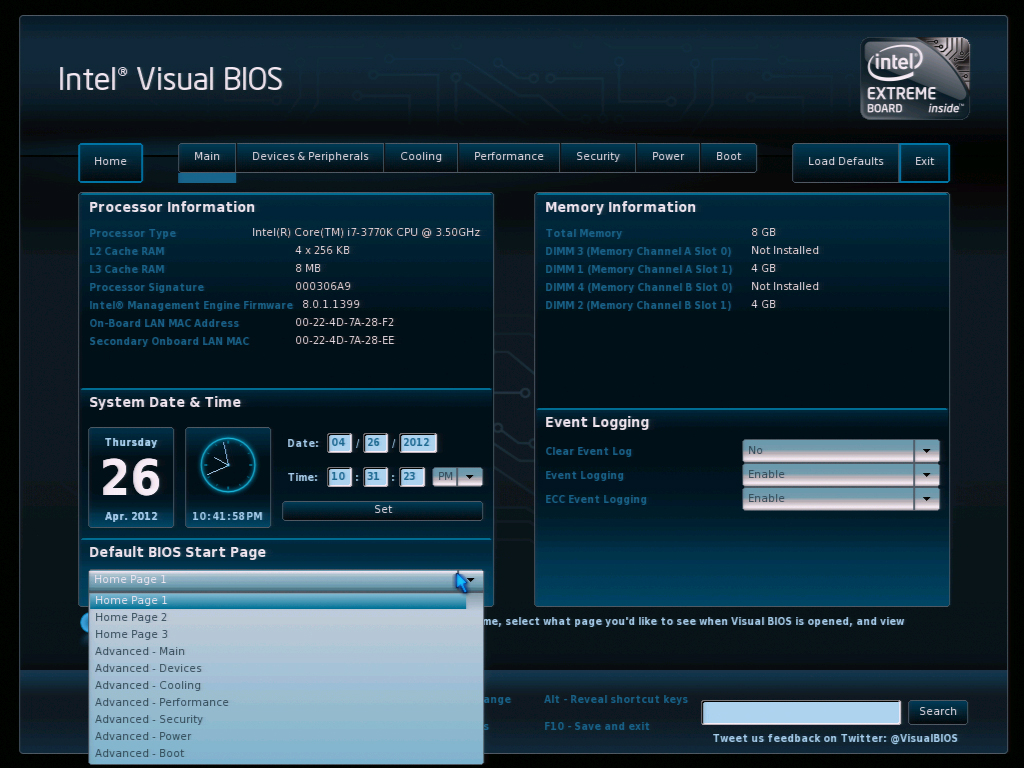Switch to the Boot tab
The width and height of the screenshot is (1024, 768).
coord(728,156)
